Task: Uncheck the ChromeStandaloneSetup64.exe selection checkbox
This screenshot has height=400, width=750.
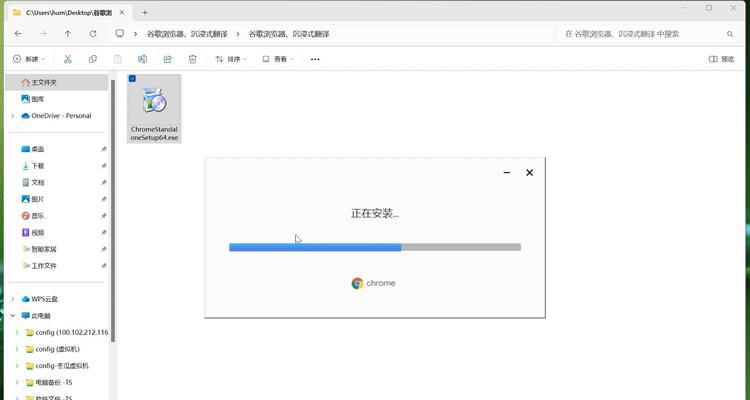Action: tap(132, 78)
